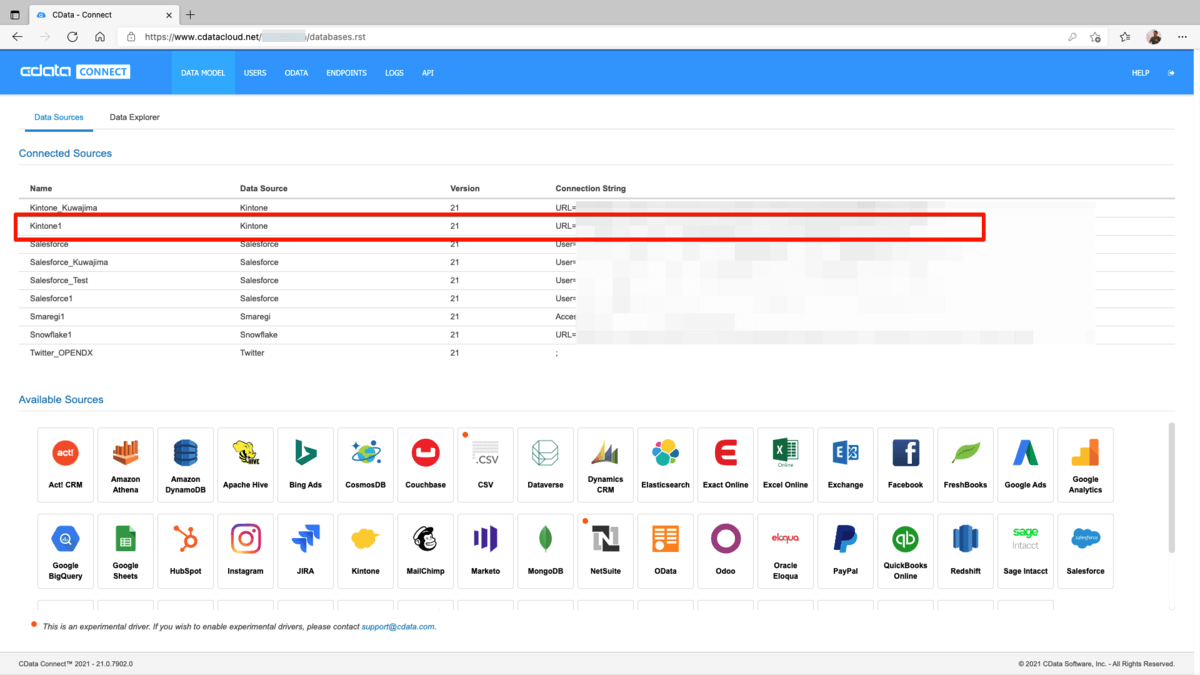The height and width of the screenshot is (675, 1200).
Task: Open the Snowflake1 connection
Action: pos(51,334)
